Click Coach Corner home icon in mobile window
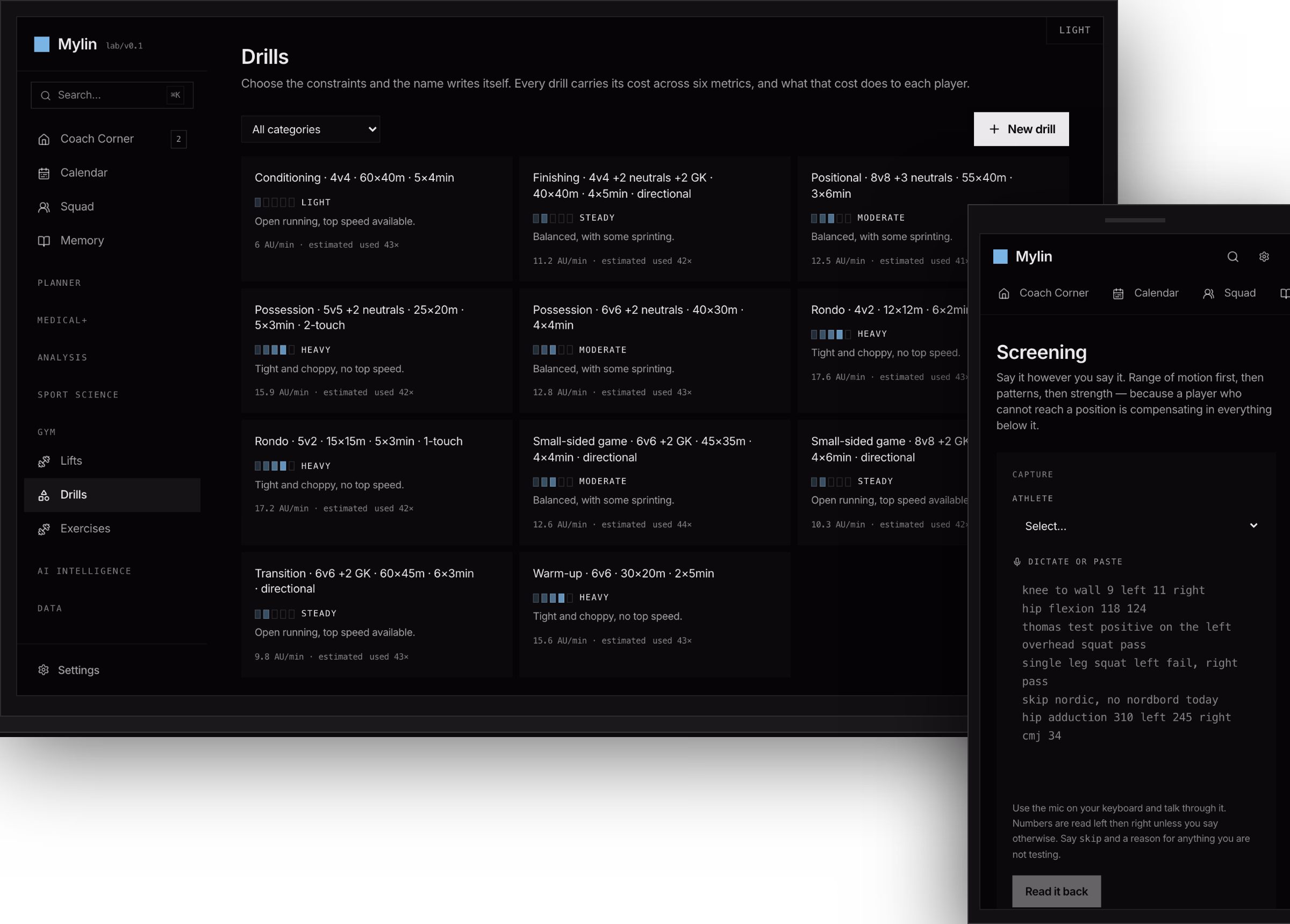This screenshot has height=924, width=1290. pyautogui.click(x=1004, y=294)
